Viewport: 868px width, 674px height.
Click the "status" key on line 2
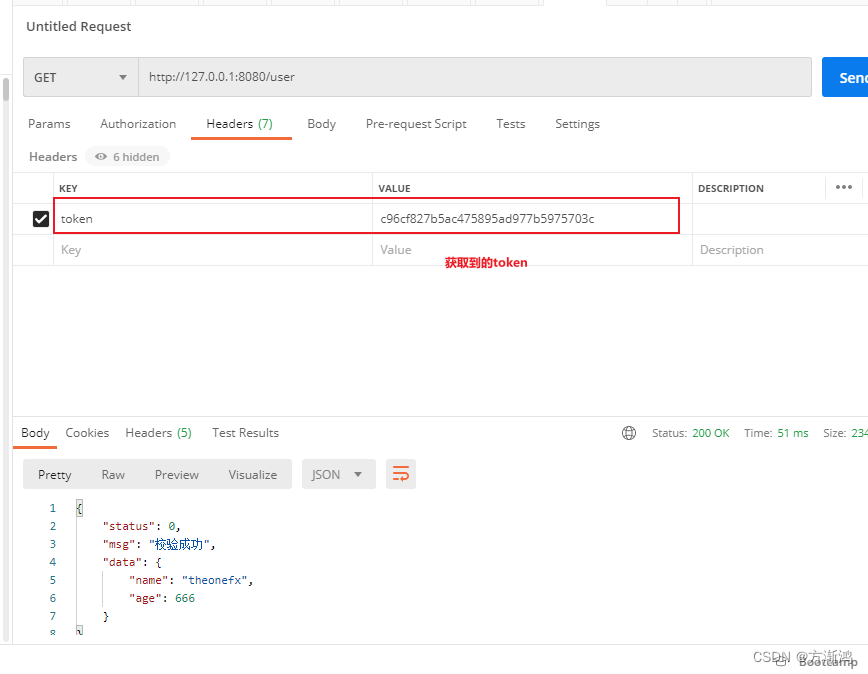coord(129,526)
